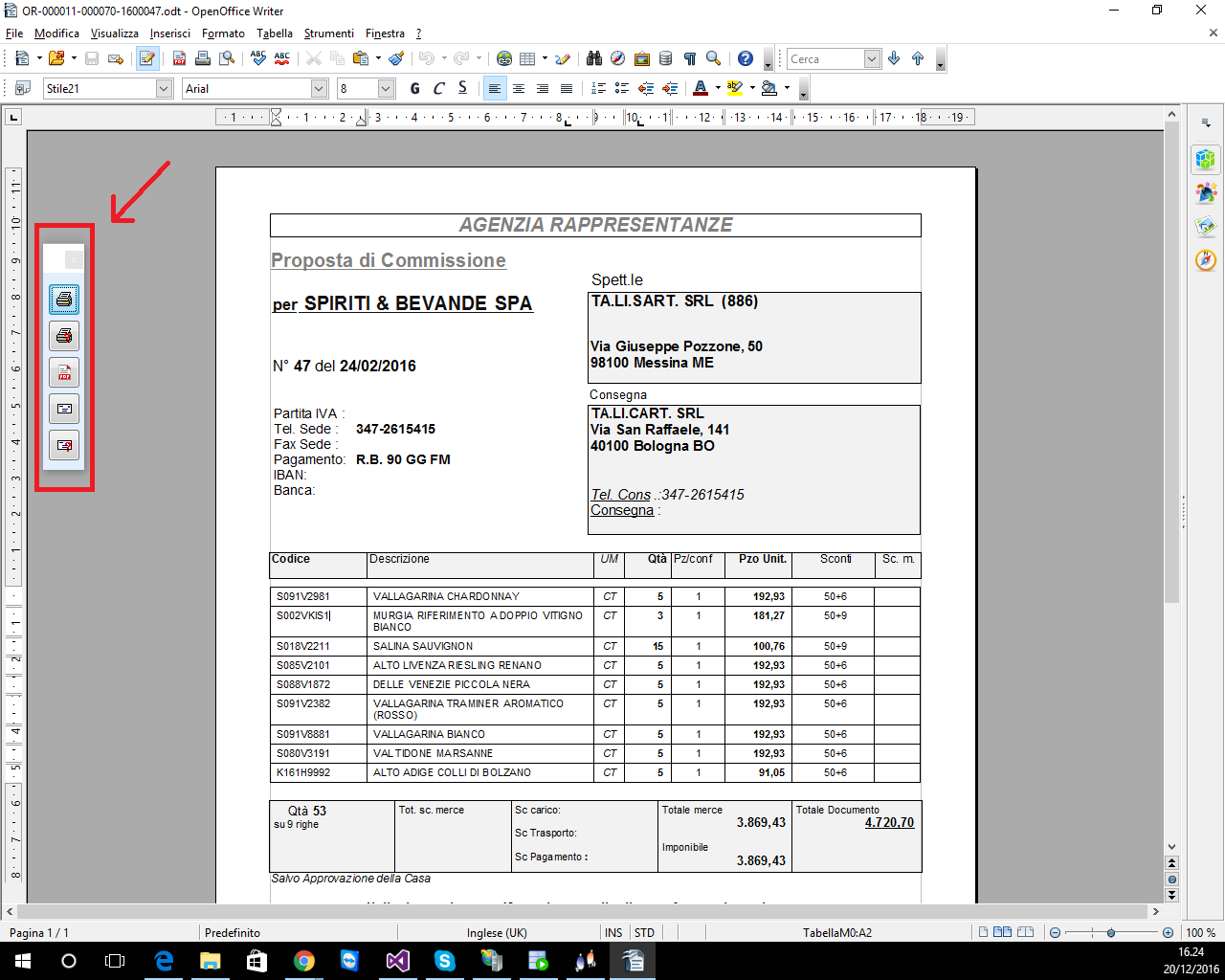Open the Font Color dropdown arrow
This screenshot has width=1225, height=980.
tap(718, 88)
